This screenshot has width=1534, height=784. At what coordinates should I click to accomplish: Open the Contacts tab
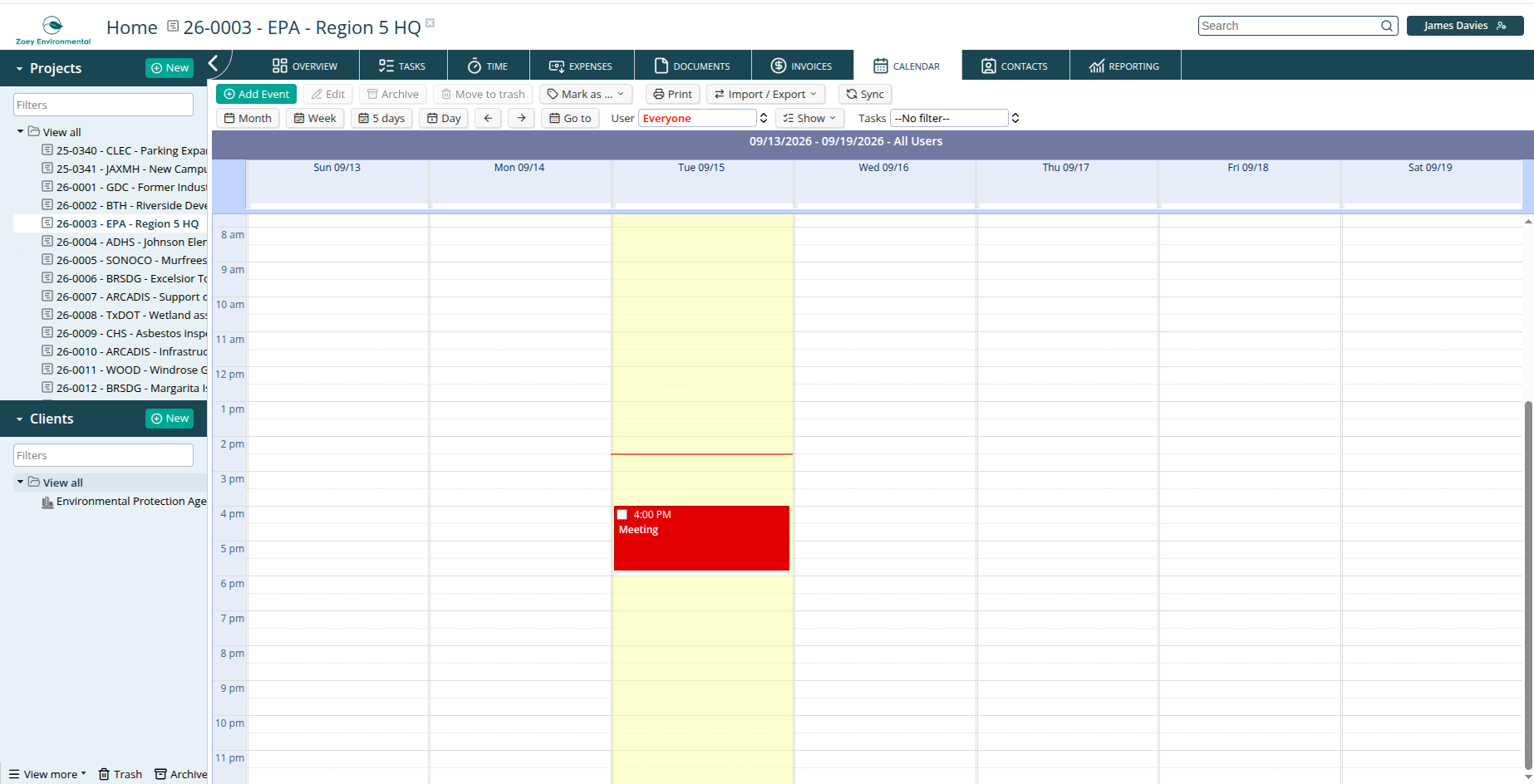pos(1015,66)
